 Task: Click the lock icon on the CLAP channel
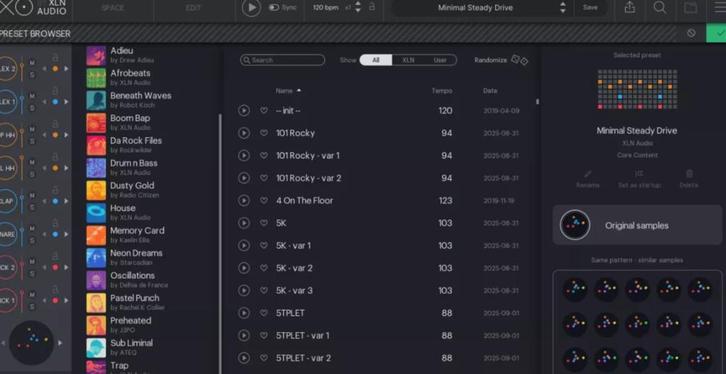(x=55, y=190)
